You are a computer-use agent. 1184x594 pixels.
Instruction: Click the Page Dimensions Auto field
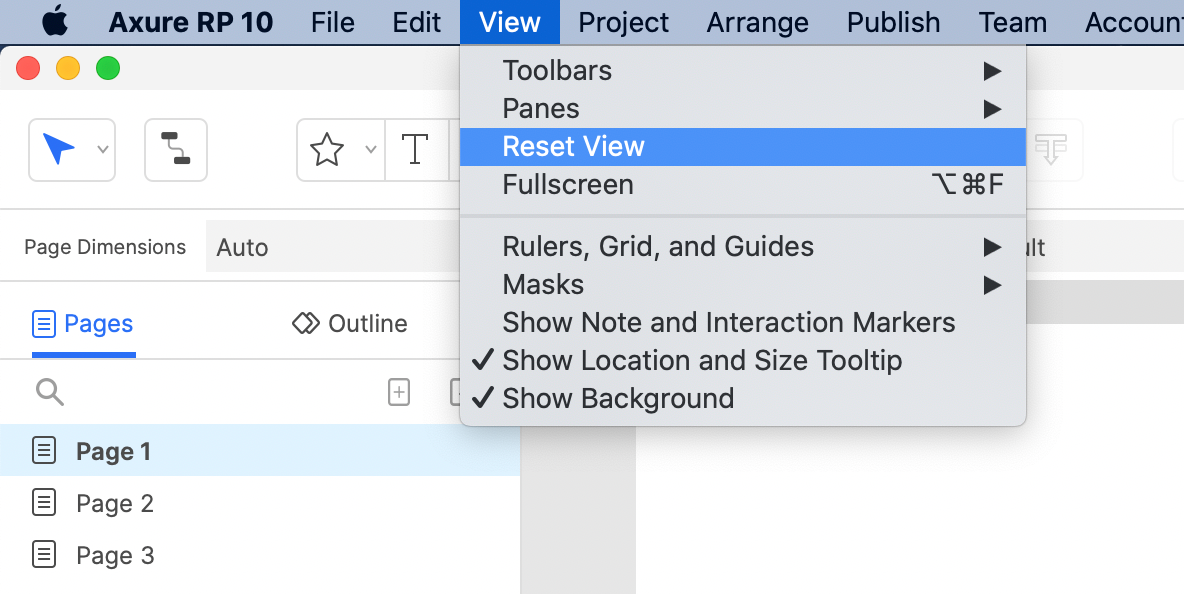[x=330, y=247]
